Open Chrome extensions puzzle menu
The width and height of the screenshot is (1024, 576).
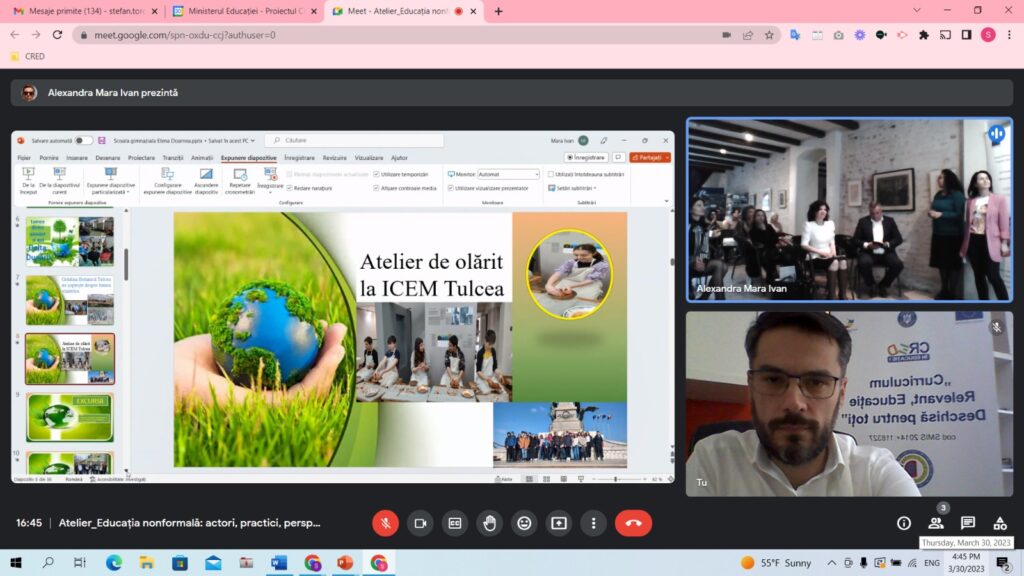[x=924, y=34]
